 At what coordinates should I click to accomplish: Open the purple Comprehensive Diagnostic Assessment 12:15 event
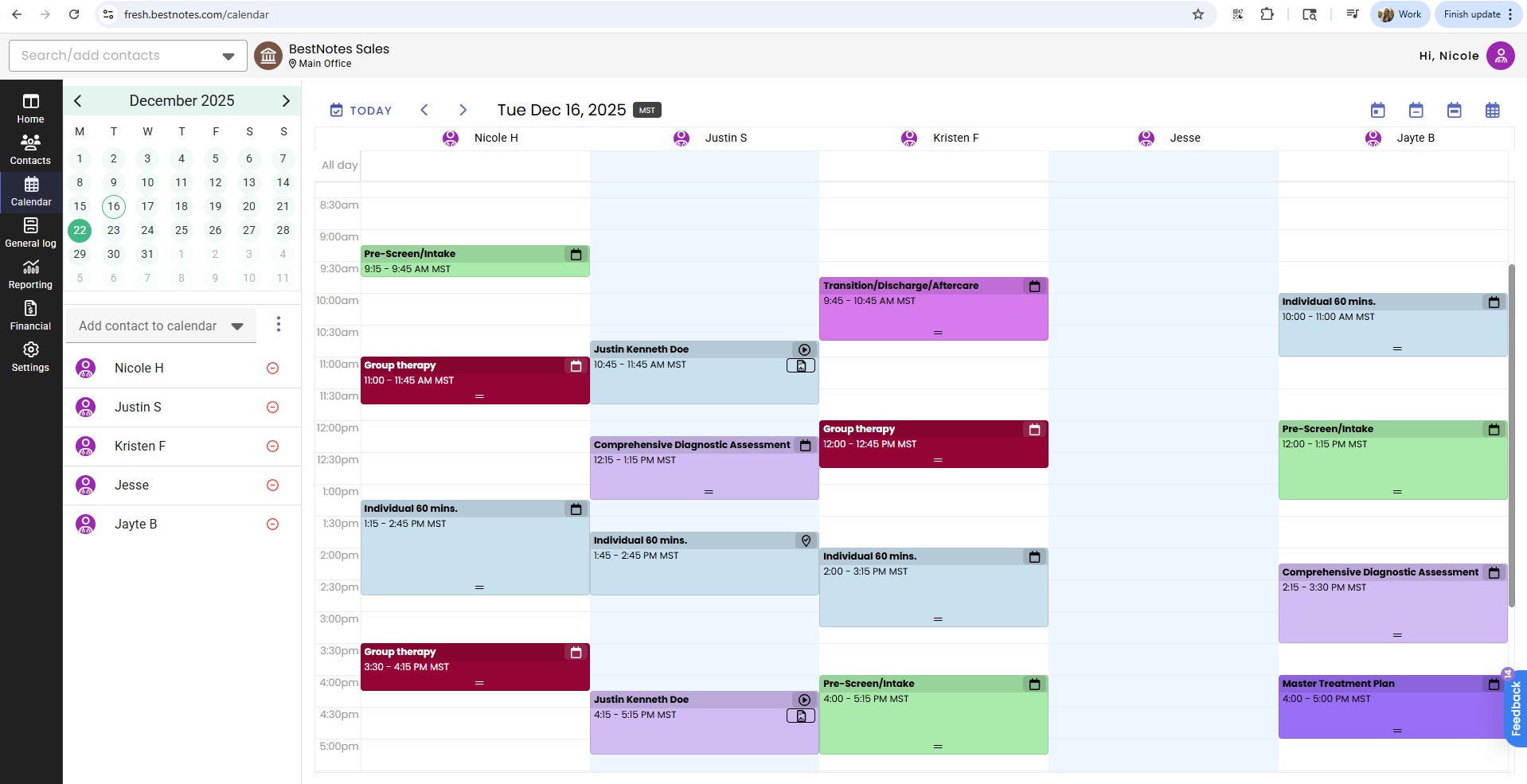tap(704, 468)
